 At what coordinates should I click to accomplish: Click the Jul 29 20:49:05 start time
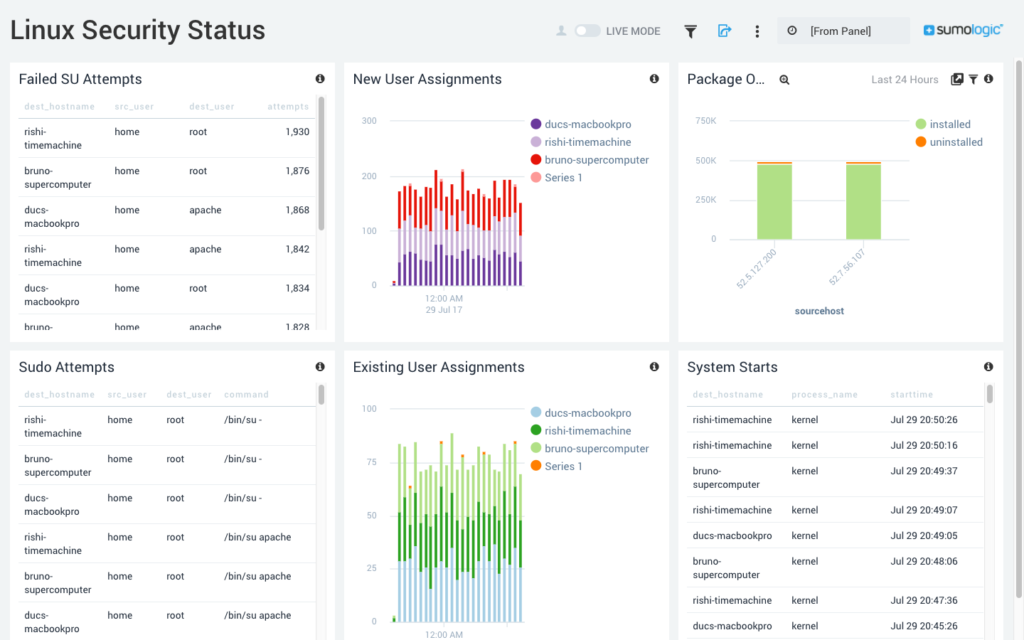pyautogui.click(x=923, y=536)
